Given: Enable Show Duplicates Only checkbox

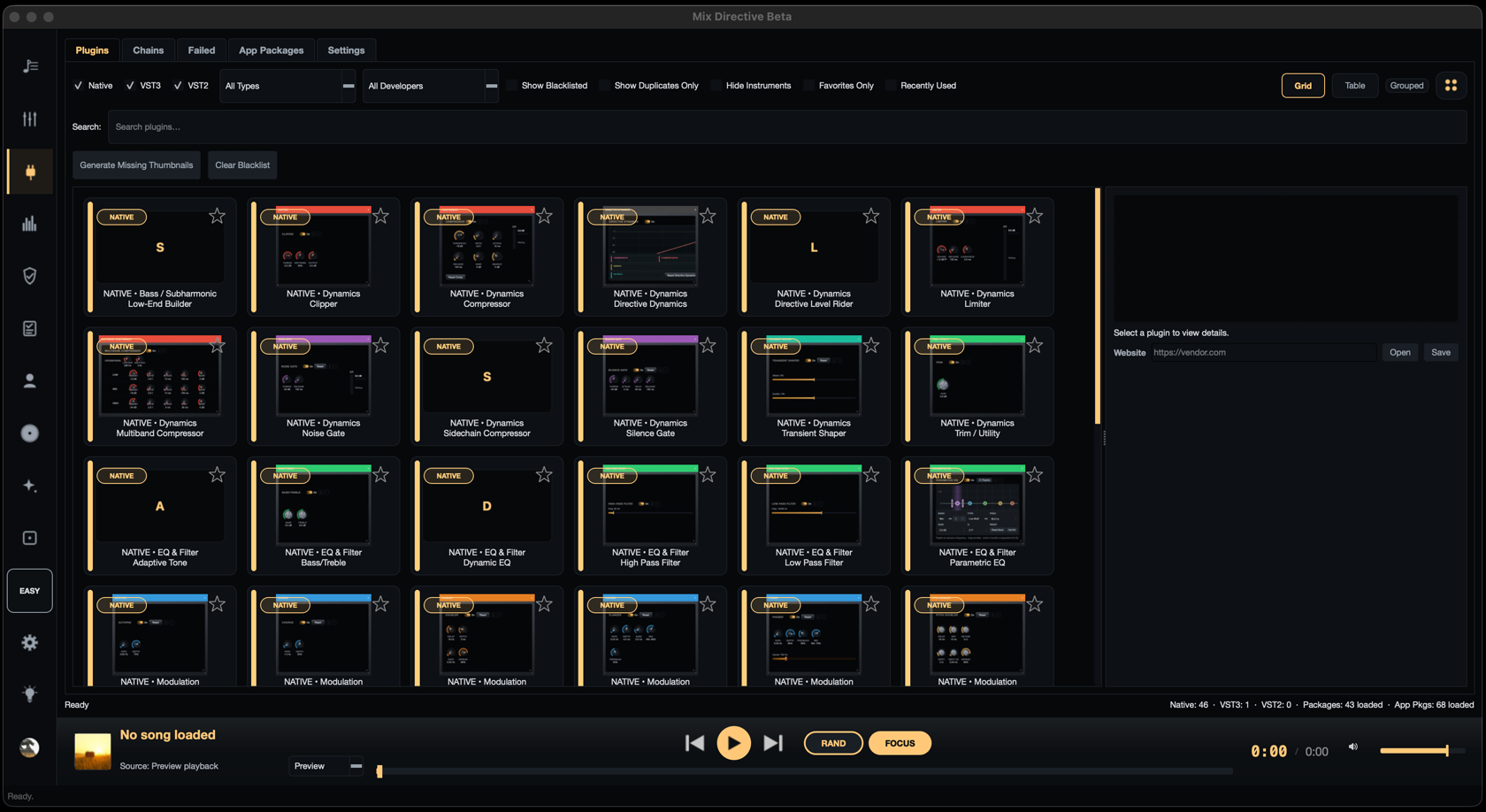Looking at the screenshot, I should [x=605, y=86].
